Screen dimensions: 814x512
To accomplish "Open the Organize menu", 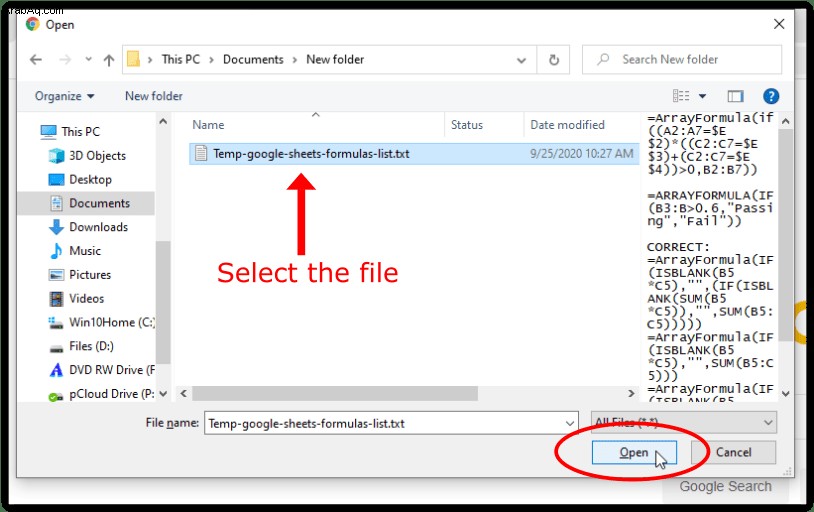I will (x=64, y=96).
